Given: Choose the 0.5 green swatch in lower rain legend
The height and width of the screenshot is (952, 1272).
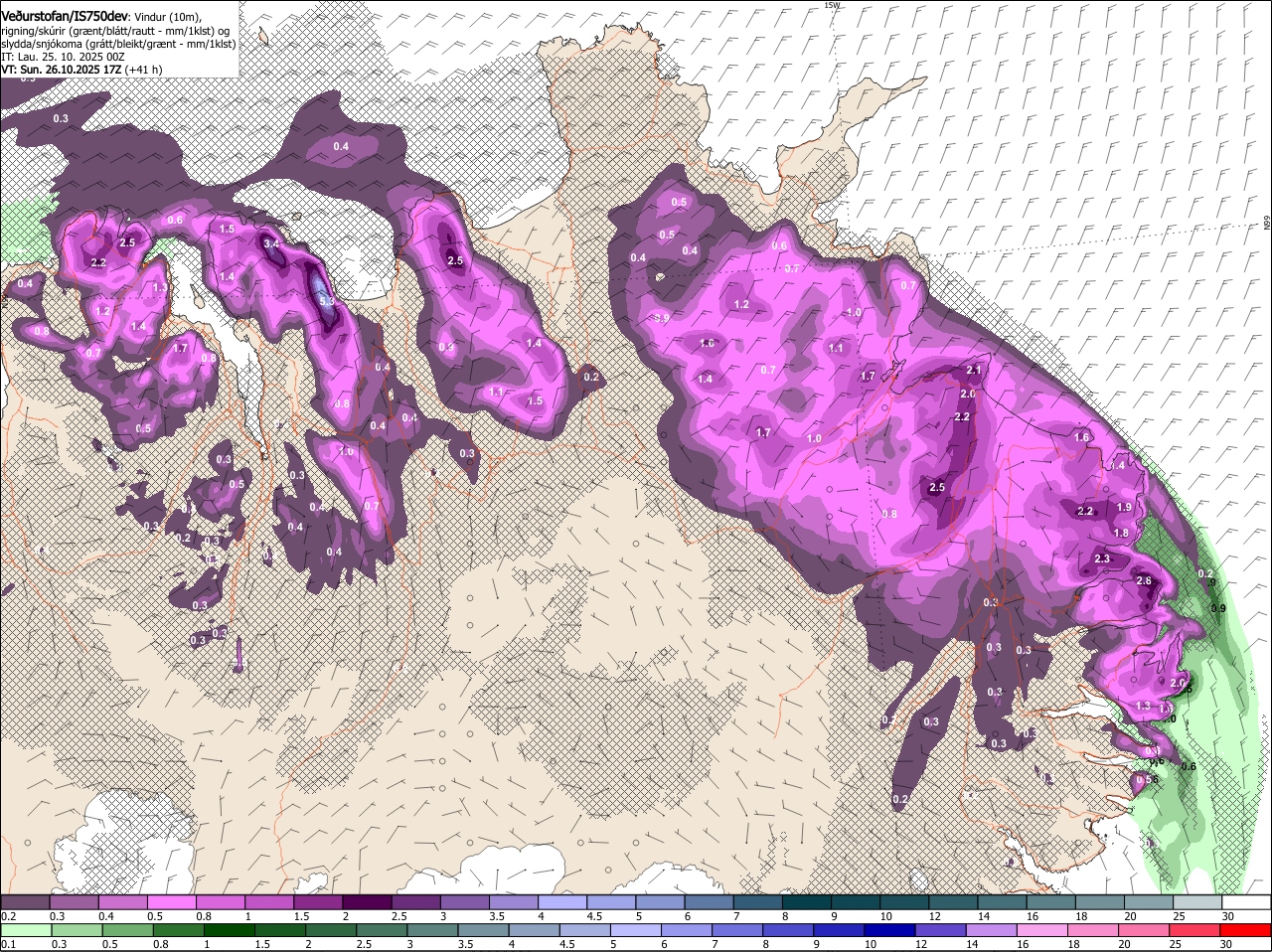Looking at the screenshot, I should (127, 931).
